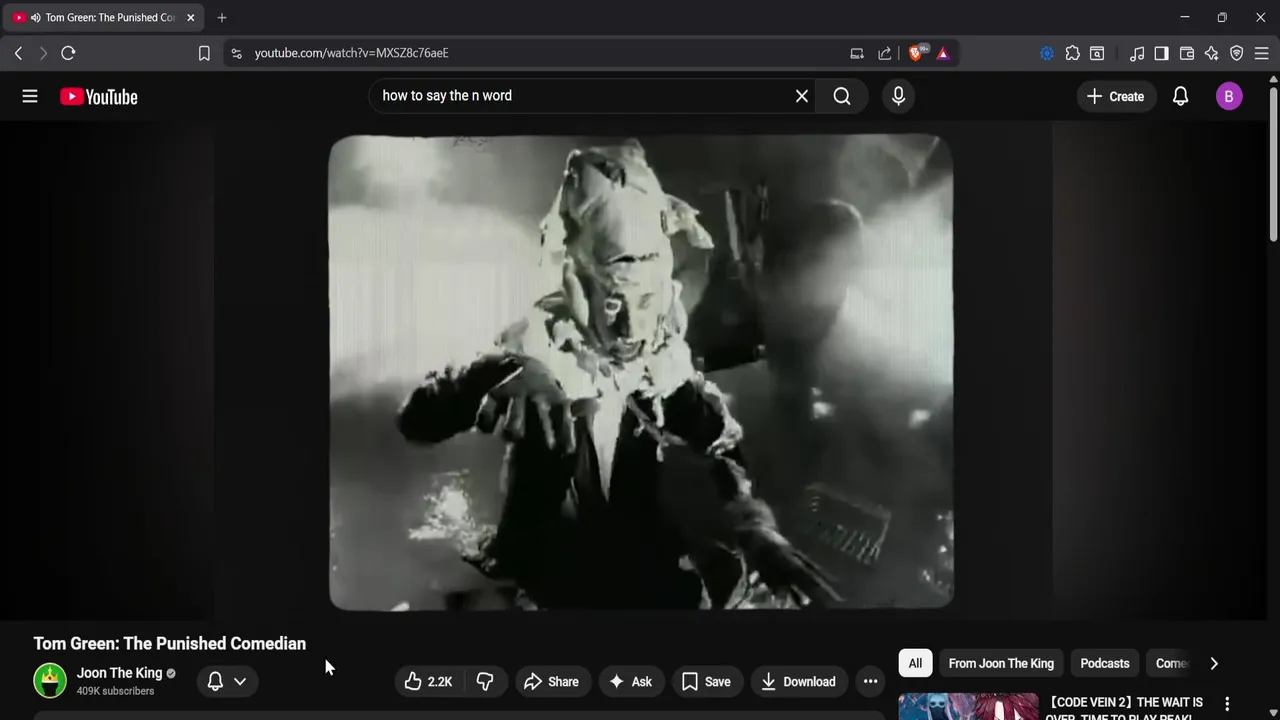Screen dimensions: 1280x720
Task: Select the Tom Green browser tab
Action: pos(104,17)
